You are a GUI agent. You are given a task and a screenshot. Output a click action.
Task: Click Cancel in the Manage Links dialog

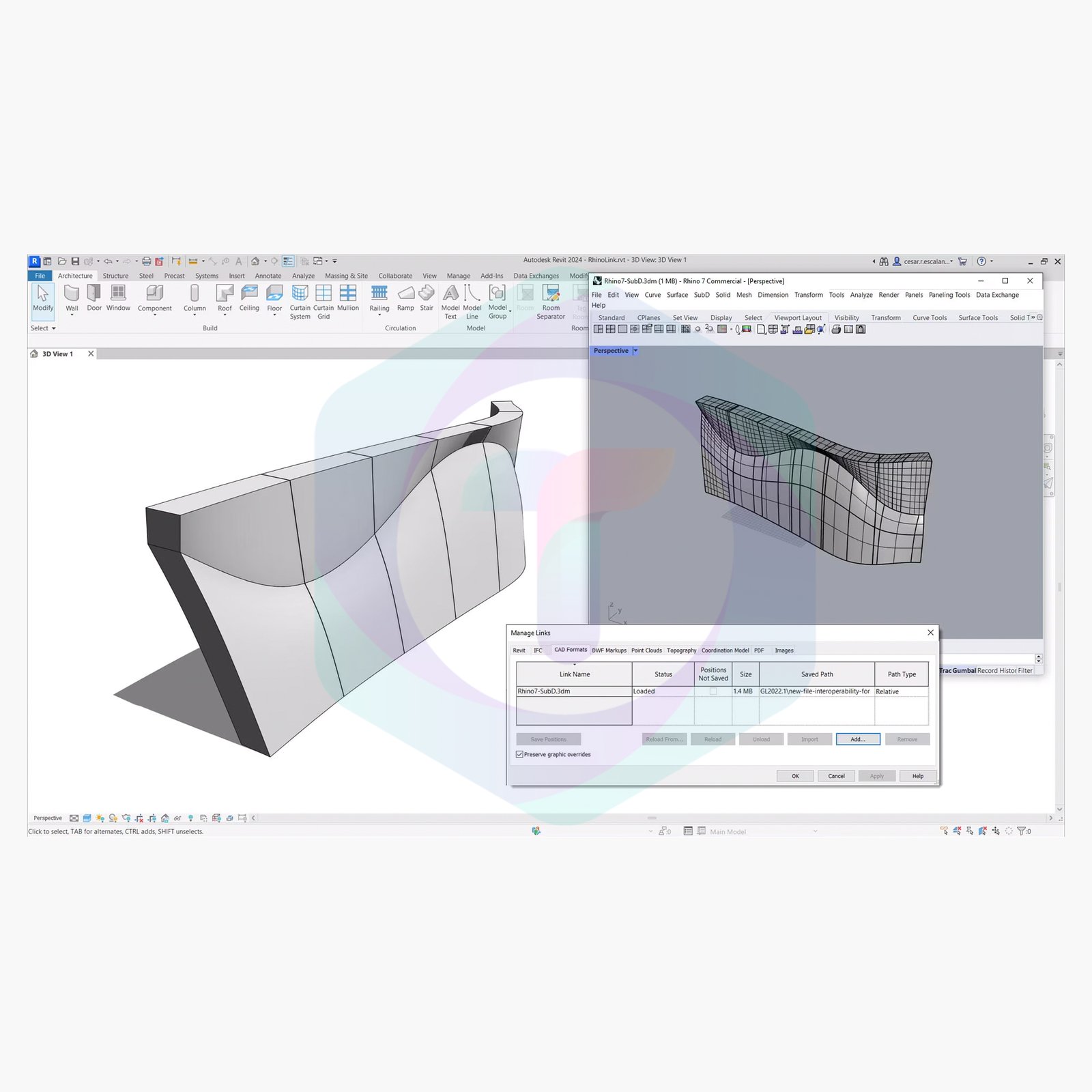click(836, 776)
